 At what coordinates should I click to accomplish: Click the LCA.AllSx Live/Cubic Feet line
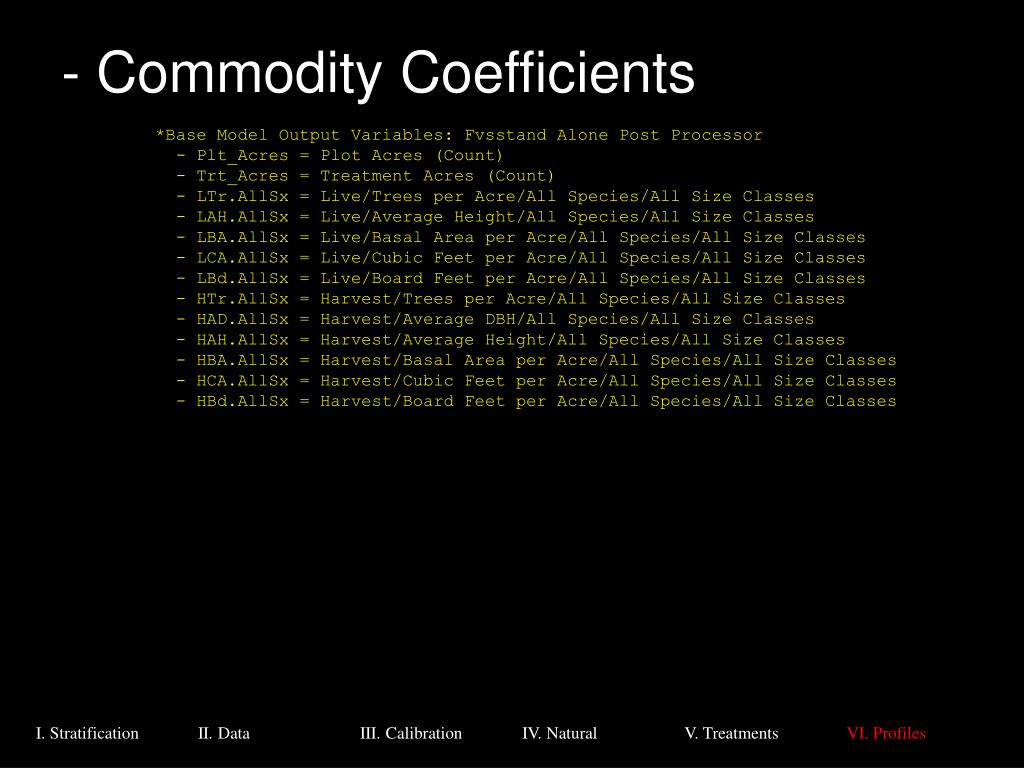(x=520, y=258)
